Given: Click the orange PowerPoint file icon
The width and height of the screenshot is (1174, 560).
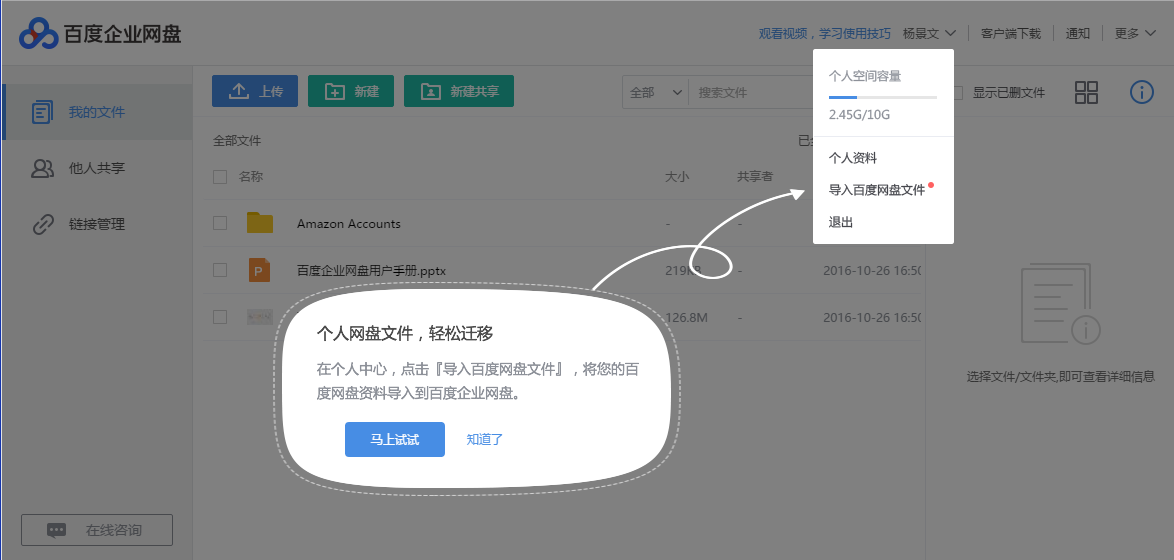Looking at the screenshot, I should [x=259, y=270].
